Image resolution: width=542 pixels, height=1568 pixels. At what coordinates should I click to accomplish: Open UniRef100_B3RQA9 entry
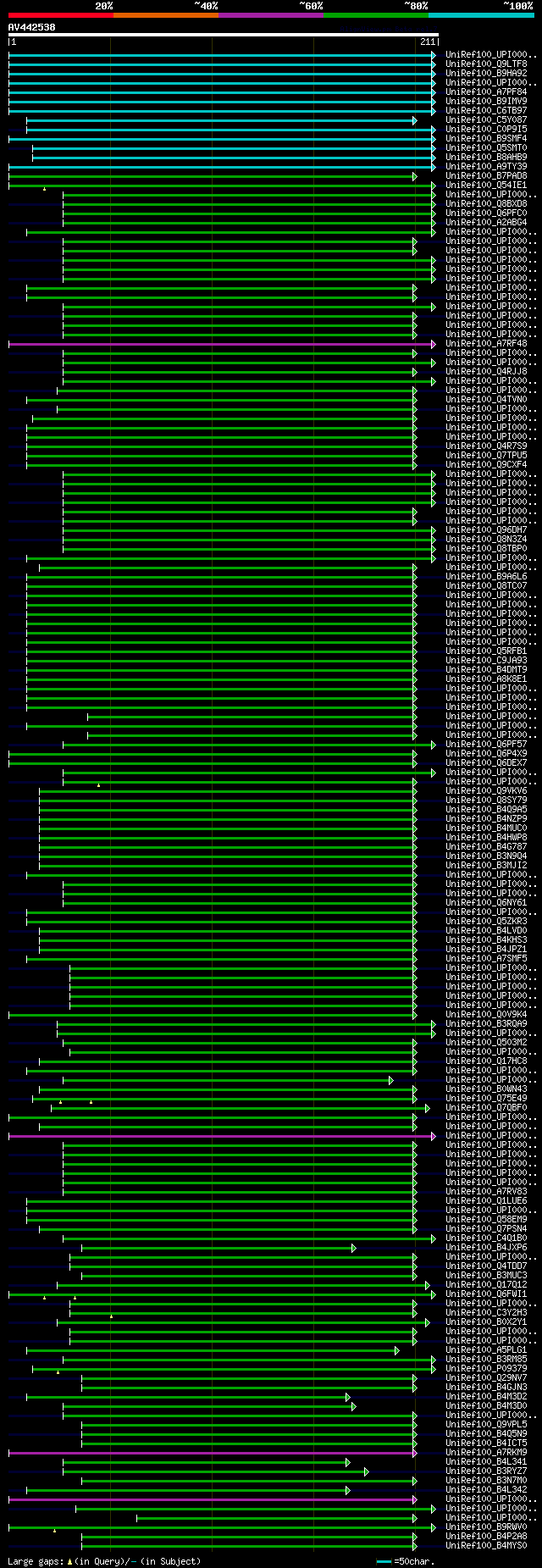486,1024
